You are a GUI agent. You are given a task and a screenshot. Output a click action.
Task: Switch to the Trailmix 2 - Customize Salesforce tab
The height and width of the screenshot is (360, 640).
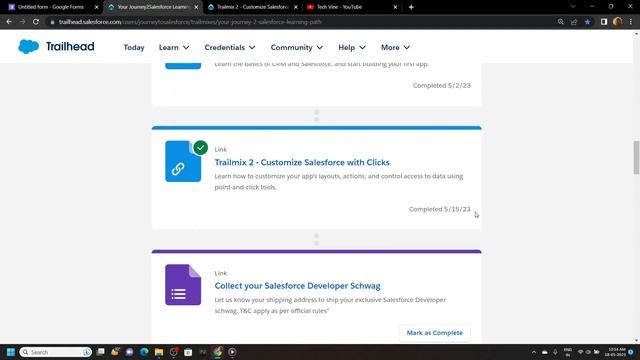pos(252,7)
